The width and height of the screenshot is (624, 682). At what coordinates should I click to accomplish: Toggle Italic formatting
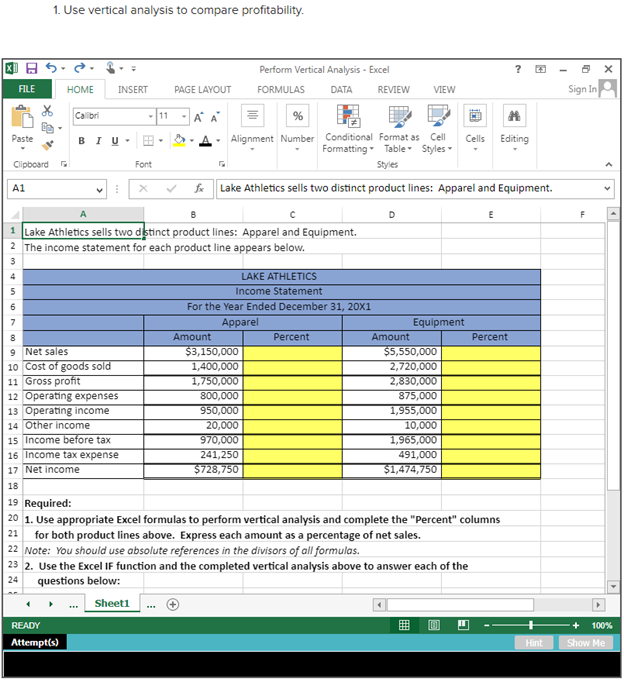coord(98,140)
